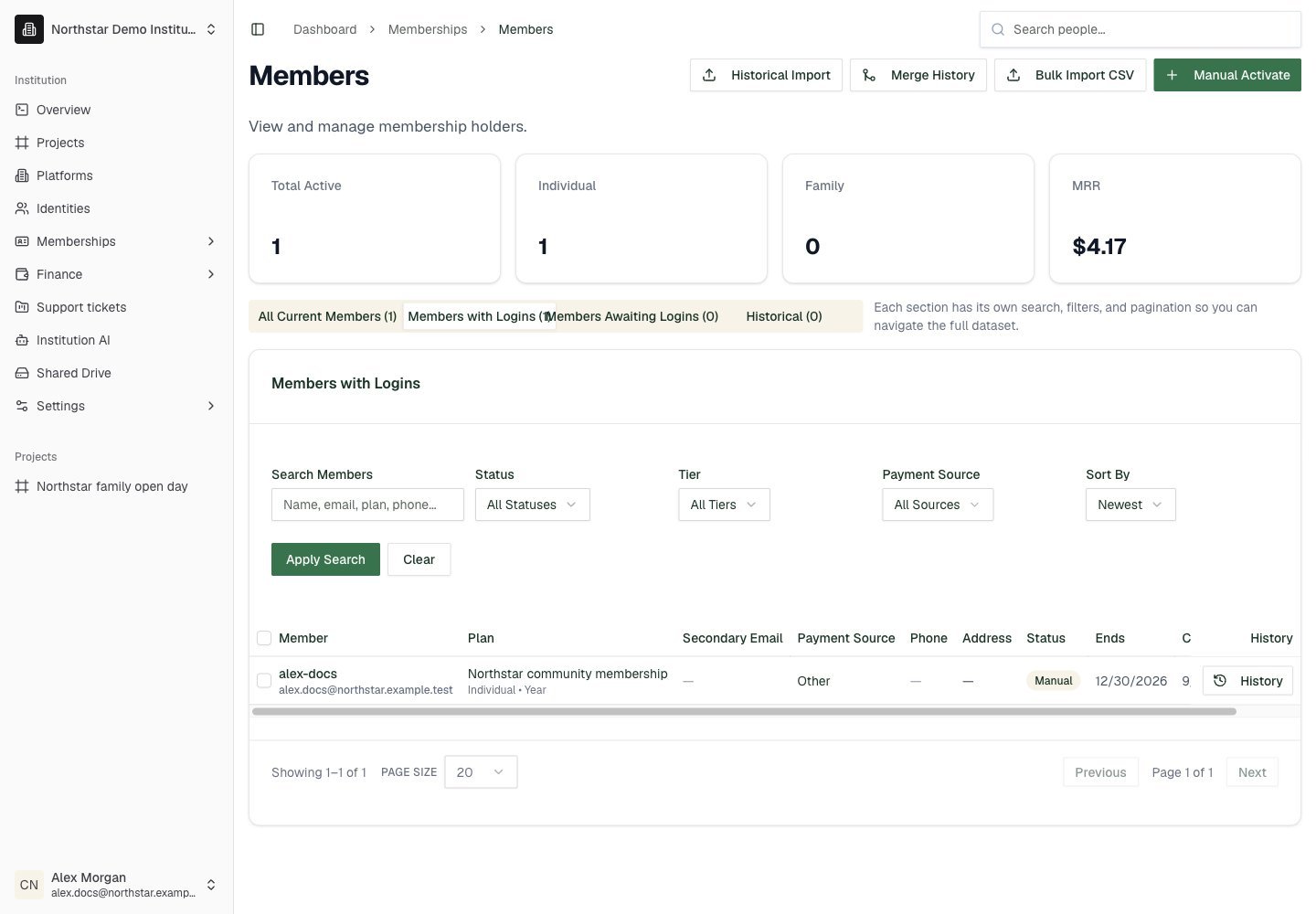Open the Newest sort dropdown
This screenshot has width=1316, height=914.
click(x=1130, y=505)
